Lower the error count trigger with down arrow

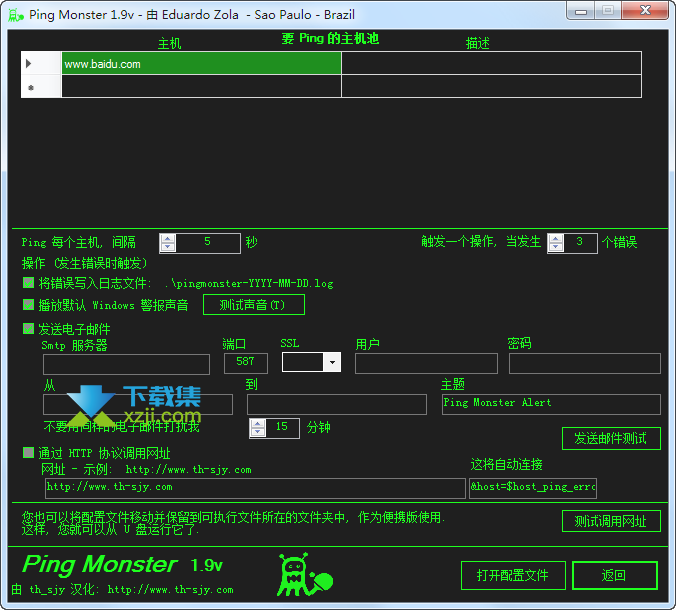(x=556, y=247)
